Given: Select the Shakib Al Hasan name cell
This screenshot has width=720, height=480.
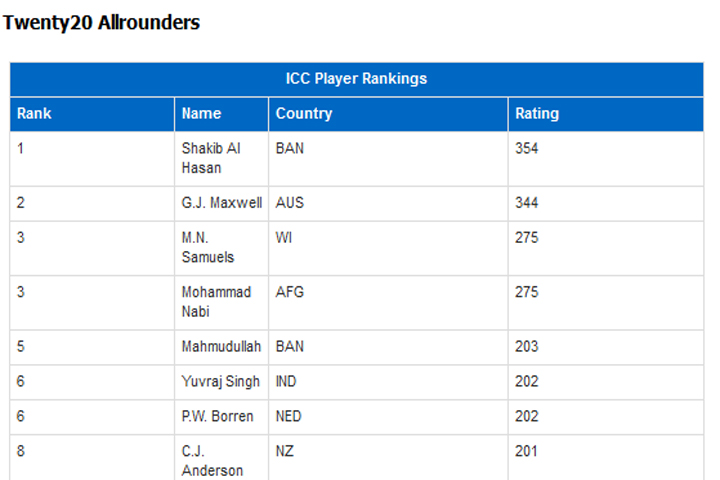Looking at the screenshot, I should pos(221,158).
